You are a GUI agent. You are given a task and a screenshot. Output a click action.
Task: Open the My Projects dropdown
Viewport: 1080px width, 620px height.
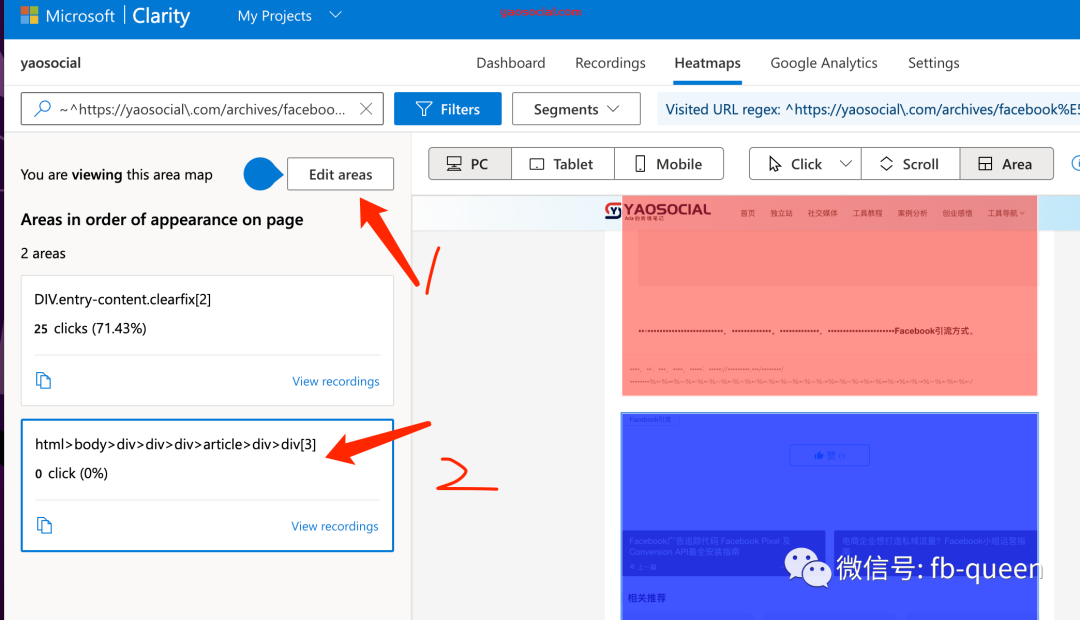289,15
